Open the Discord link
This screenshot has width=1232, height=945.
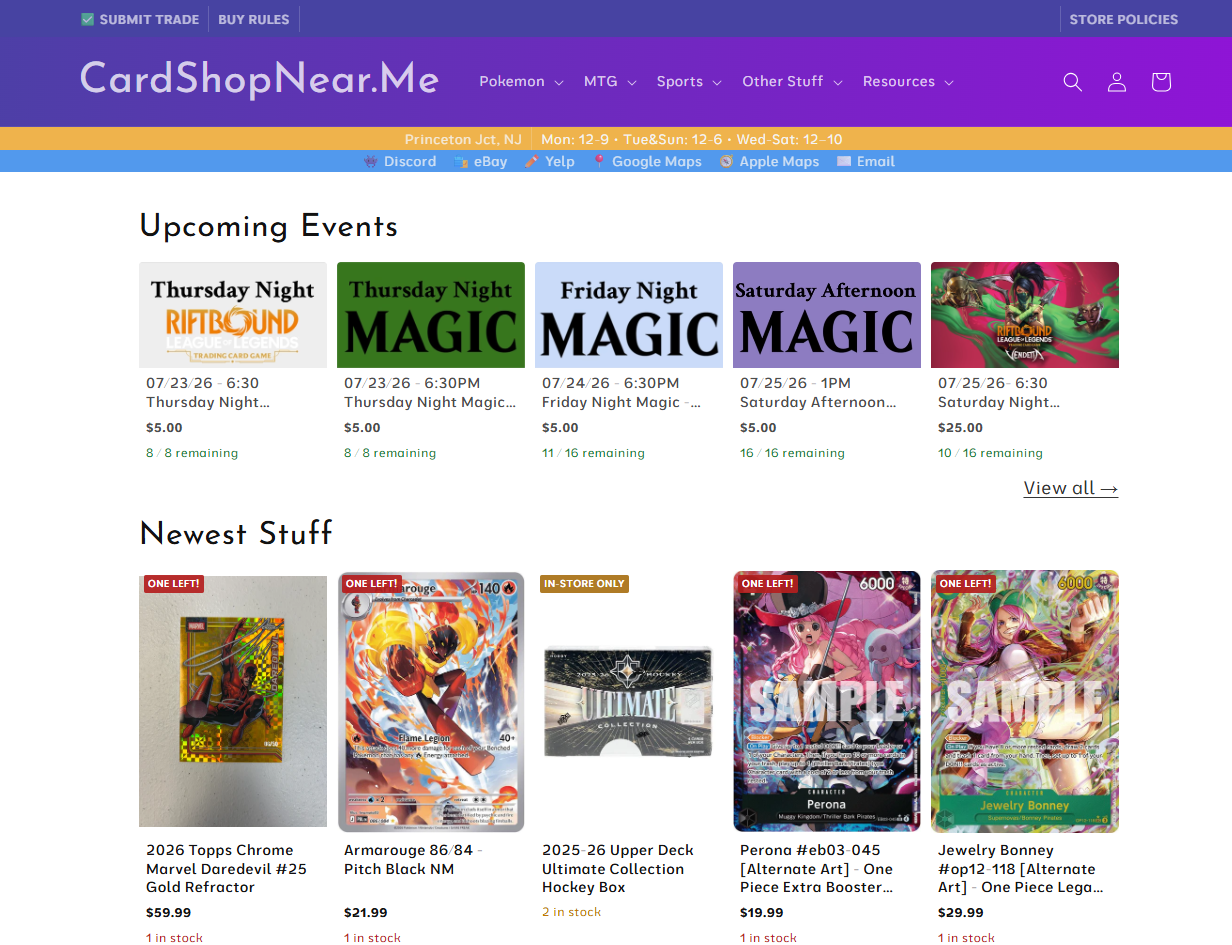pos(410,161)
